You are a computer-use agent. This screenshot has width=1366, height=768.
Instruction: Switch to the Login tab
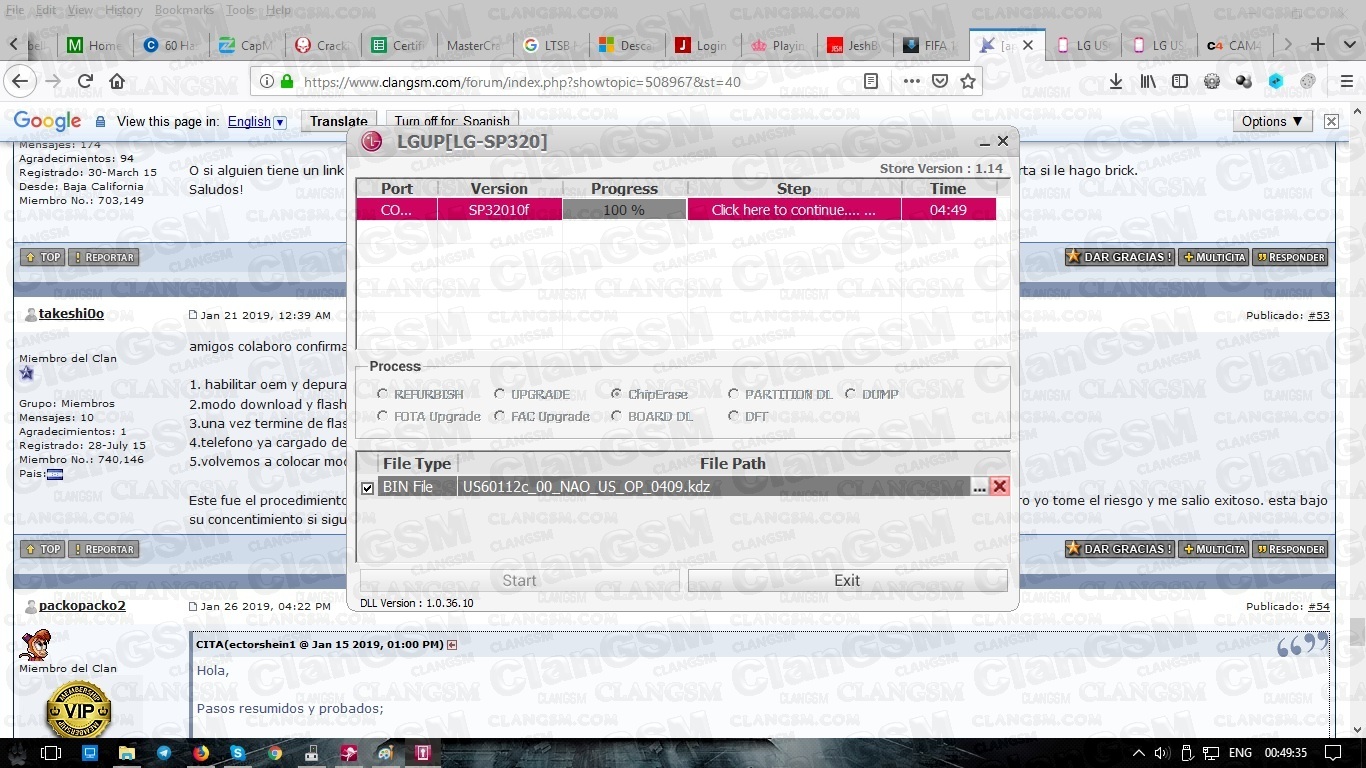702,45
